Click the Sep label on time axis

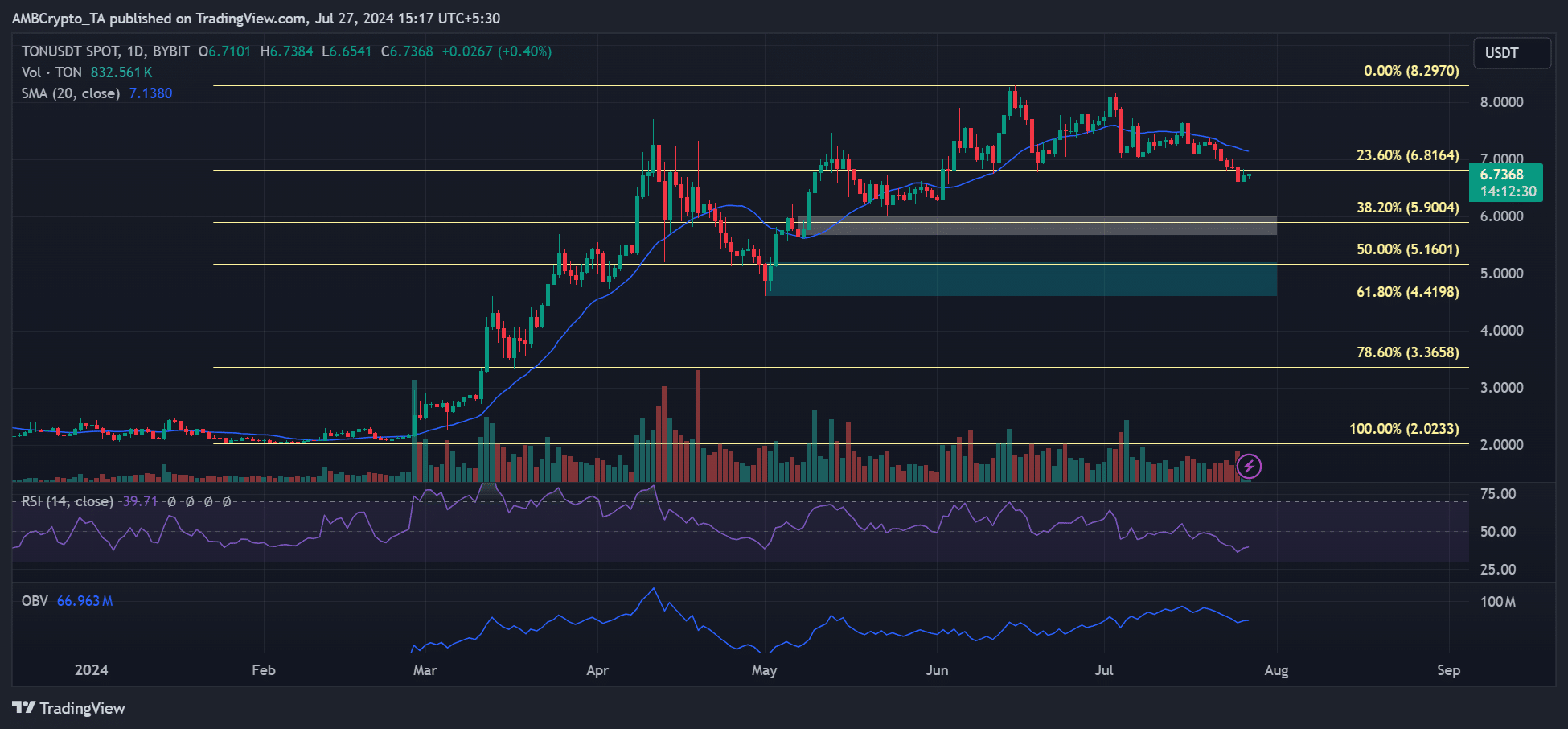[1448, 670]
